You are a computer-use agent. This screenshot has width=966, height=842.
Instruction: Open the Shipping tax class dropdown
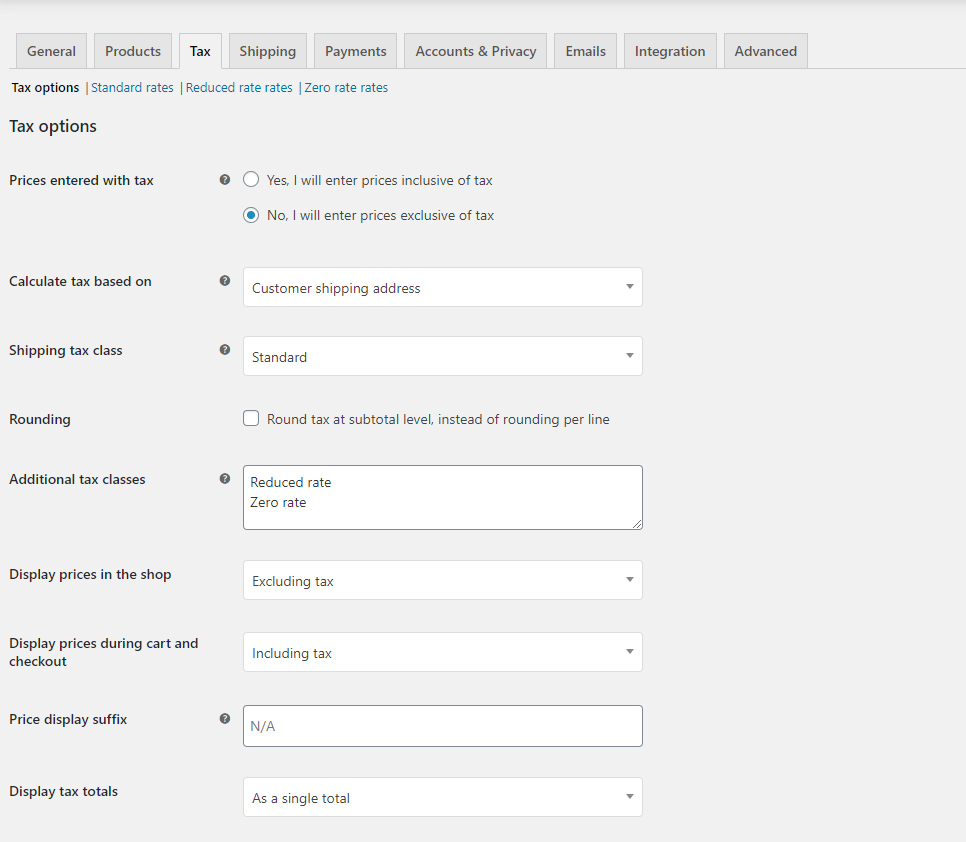click(x=442, y=356)
